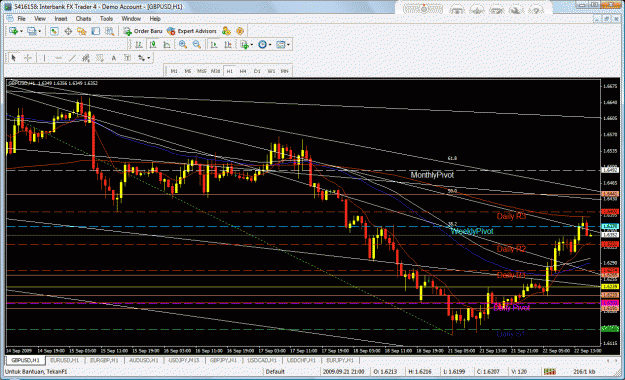
Task: Click the Order Baru (new order) button
Action: (x=143, y=31)
